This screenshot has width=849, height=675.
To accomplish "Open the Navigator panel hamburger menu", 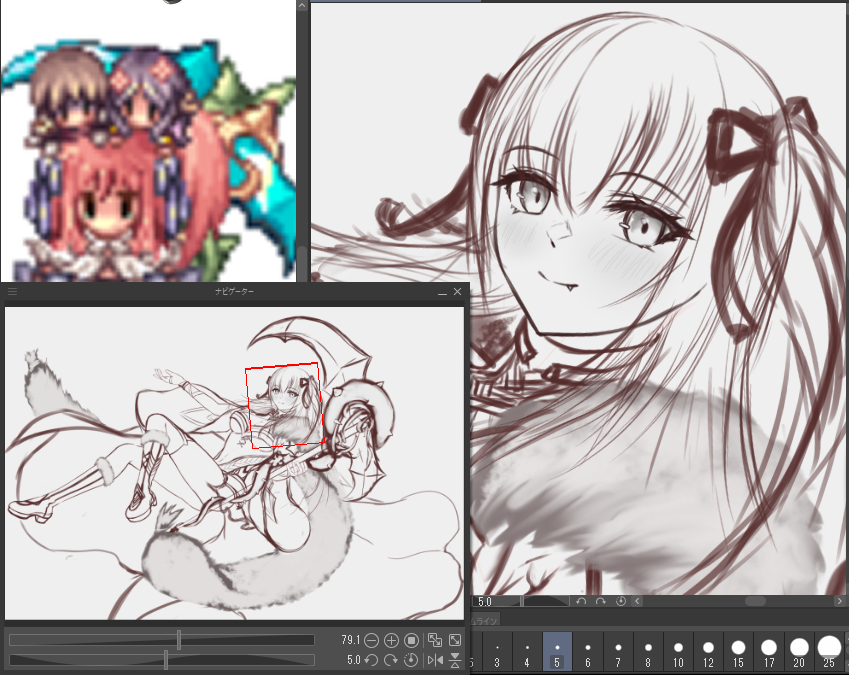I will pos(12,291).
